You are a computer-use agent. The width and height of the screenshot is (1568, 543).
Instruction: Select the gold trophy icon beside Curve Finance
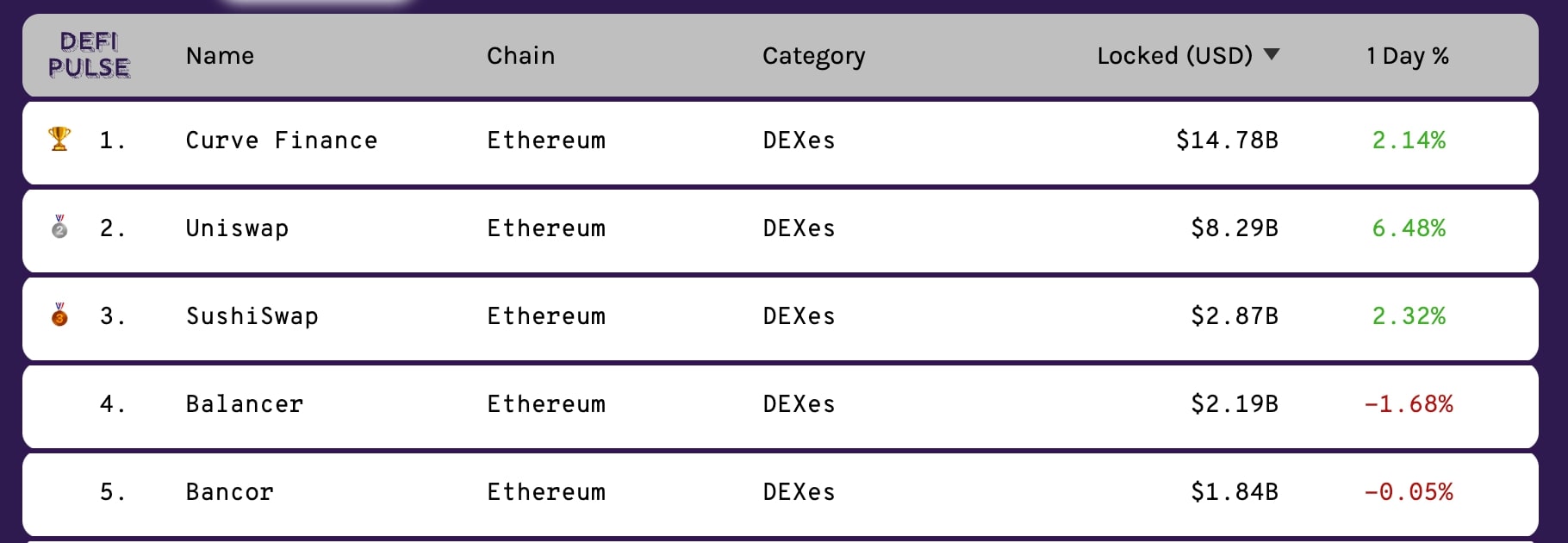coord(58,138)
